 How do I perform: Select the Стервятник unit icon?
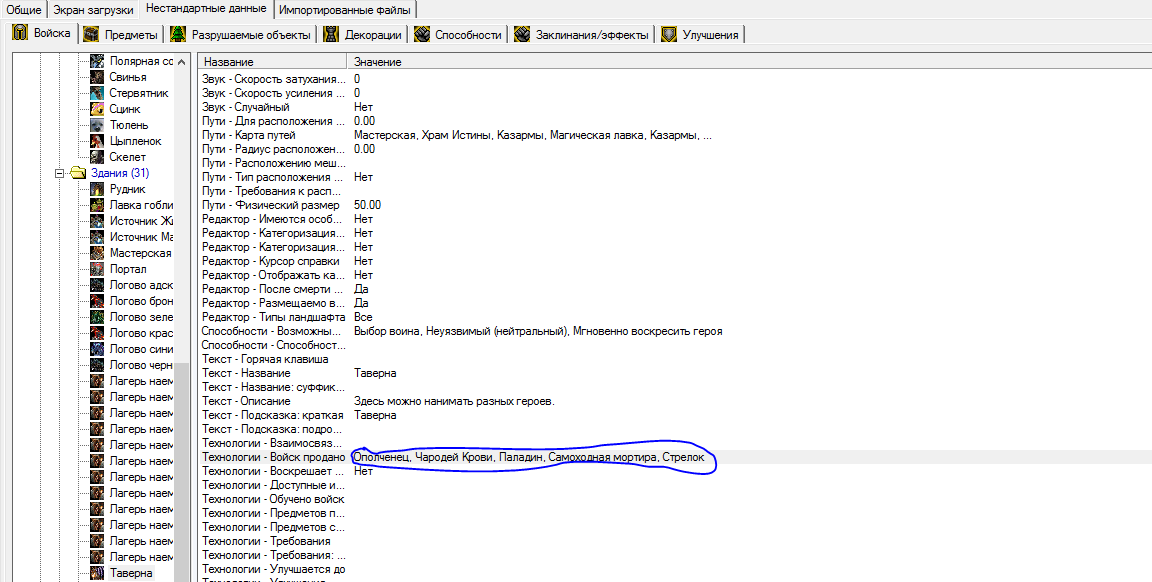pos(97,93)
